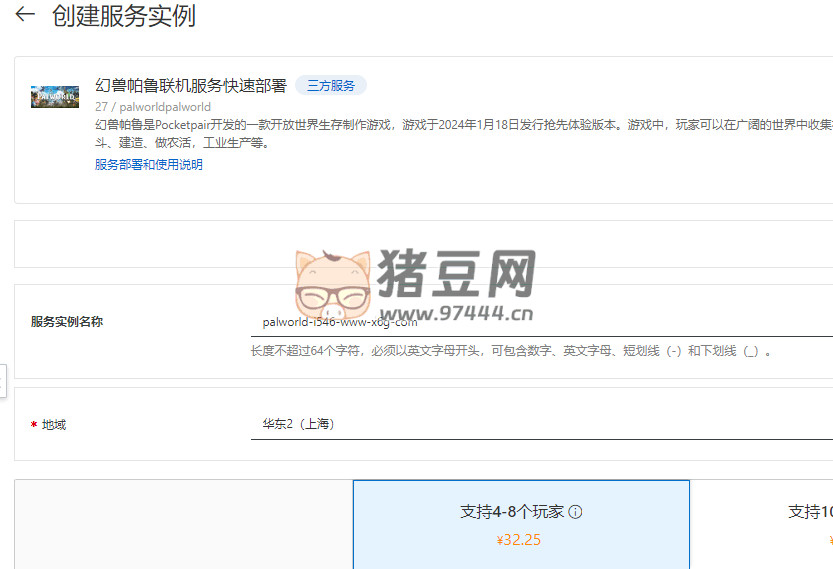The width and height of the screenshot is (833, 569).
Task: Click the 三方服务 tag badge
Action: [x=330, y=86]
